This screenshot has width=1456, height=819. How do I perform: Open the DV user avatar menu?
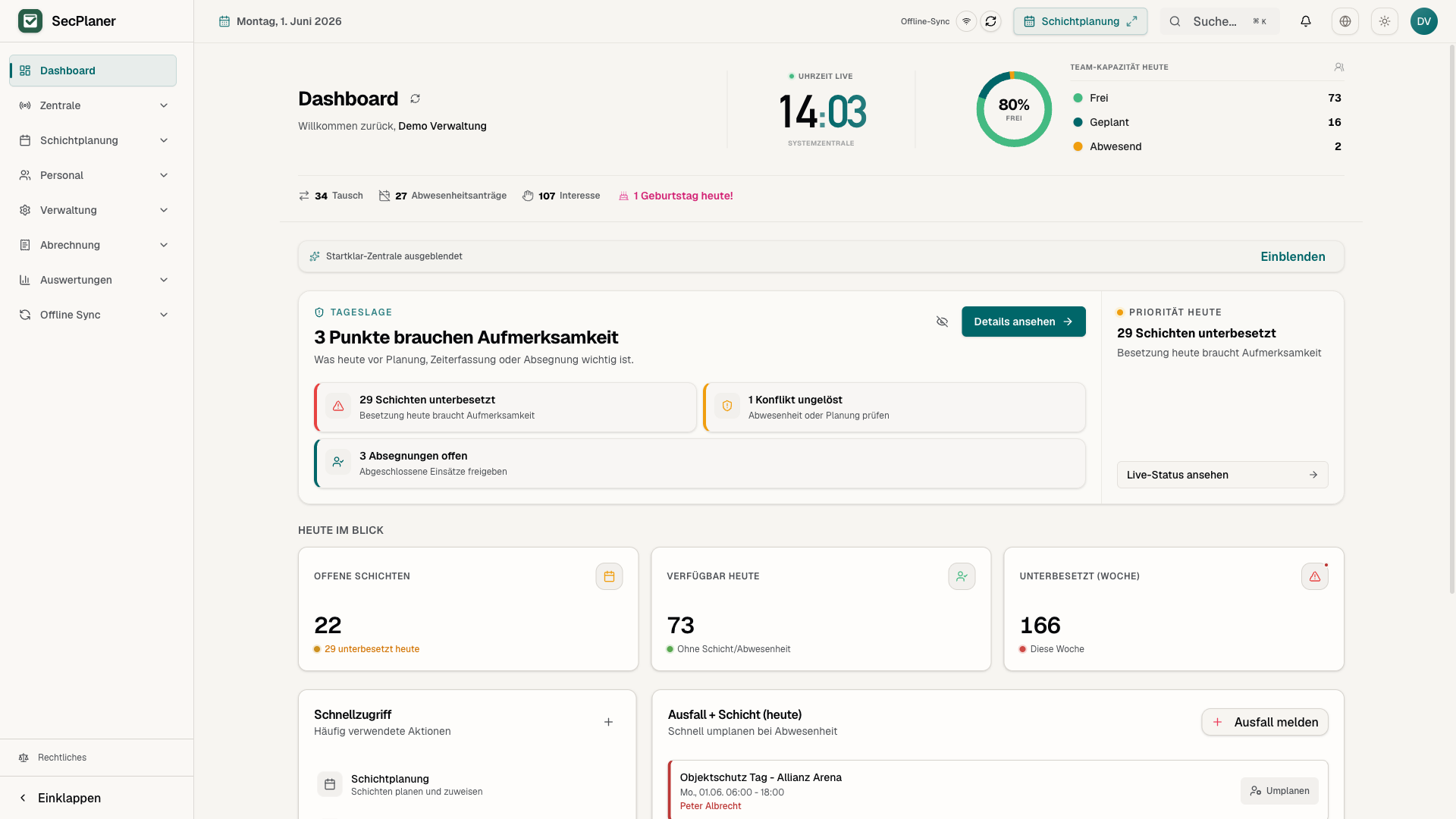pos(1424,21)
